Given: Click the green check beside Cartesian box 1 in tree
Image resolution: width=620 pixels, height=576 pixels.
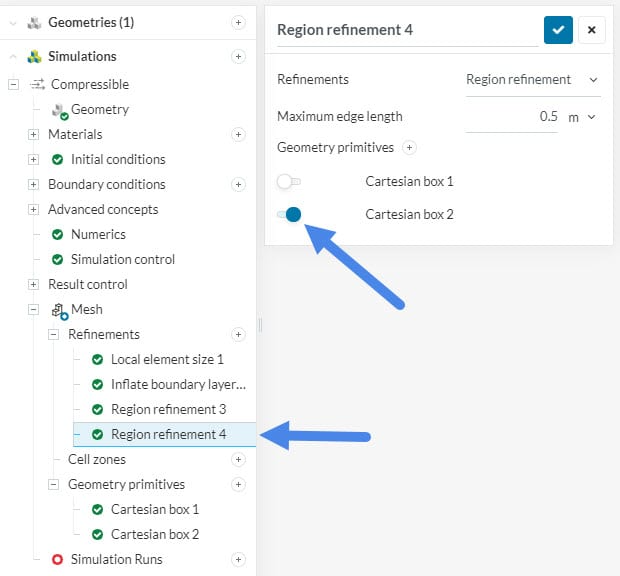Looking at the screenshot, I should 97,509.
